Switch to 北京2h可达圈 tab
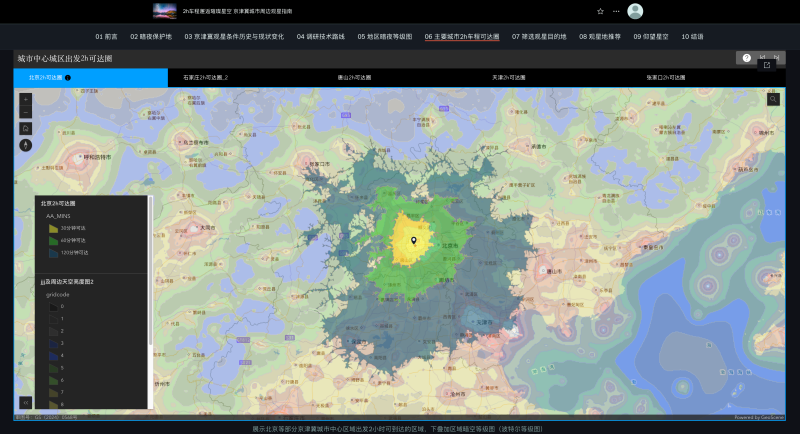 [x=91, y=78]
